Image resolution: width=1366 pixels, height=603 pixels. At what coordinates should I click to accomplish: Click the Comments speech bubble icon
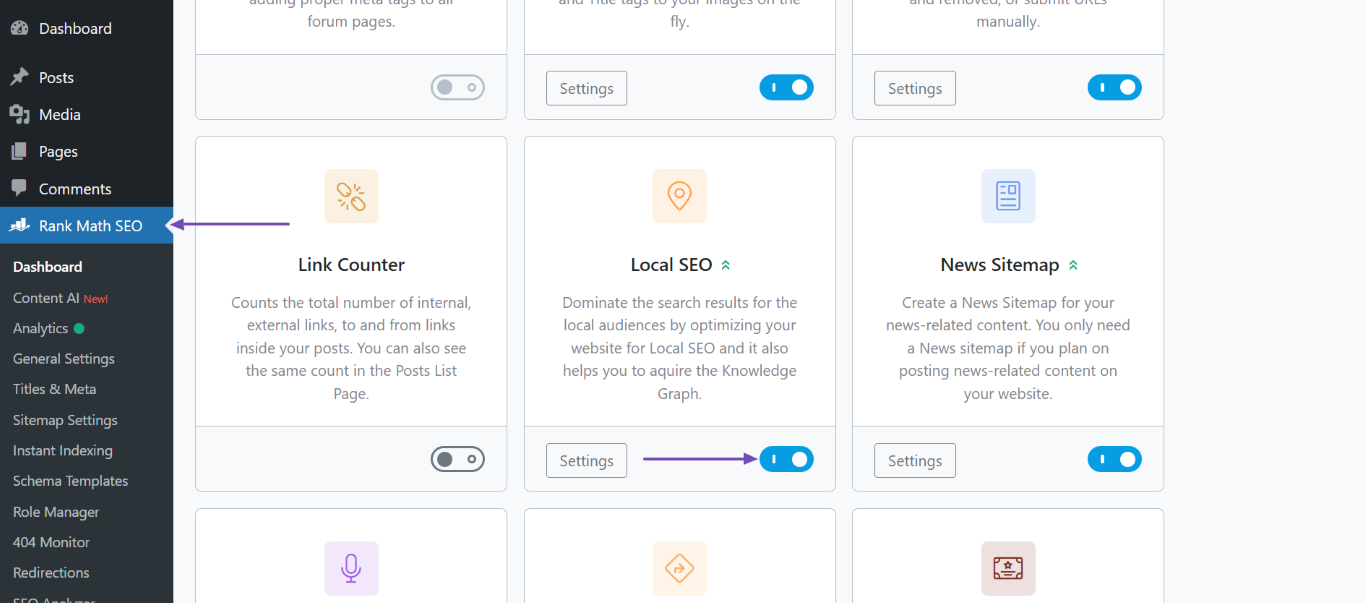point(20,188)
